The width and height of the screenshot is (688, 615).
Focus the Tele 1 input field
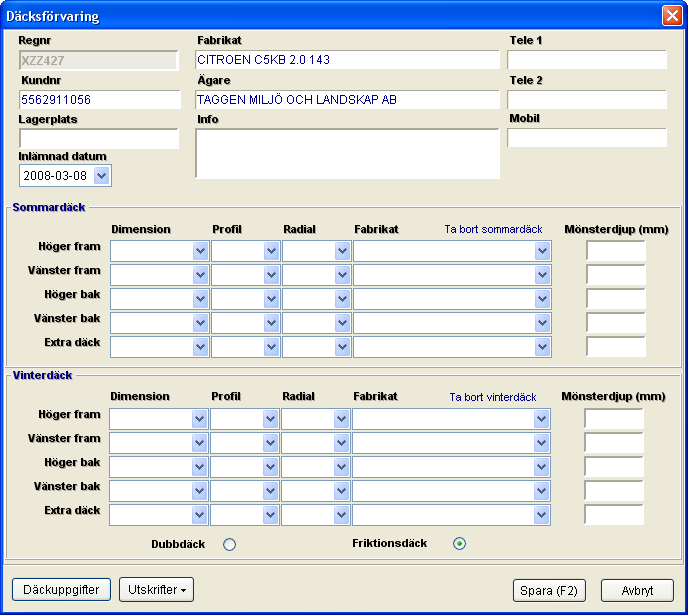(587, 60)
